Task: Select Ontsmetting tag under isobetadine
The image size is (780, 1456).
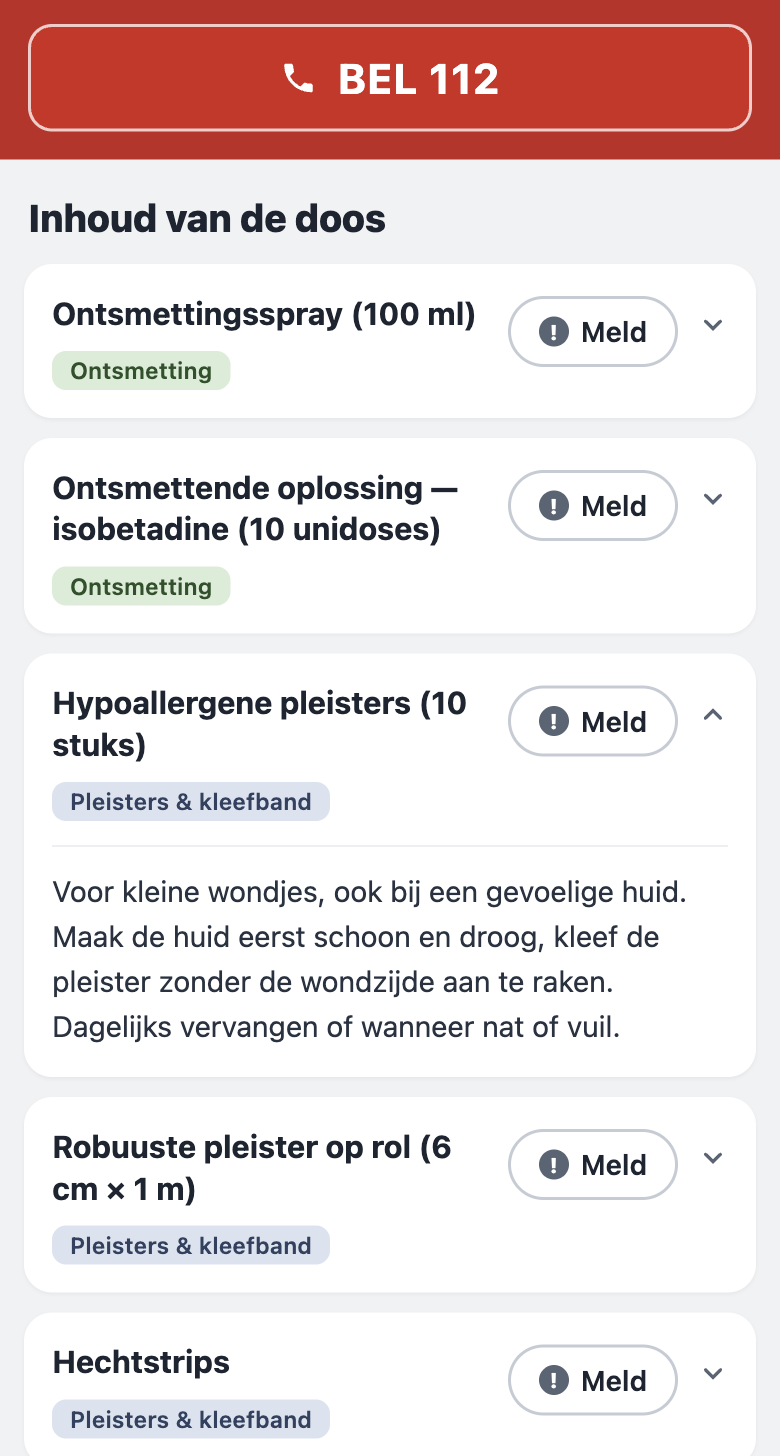Action: (141, 586)
